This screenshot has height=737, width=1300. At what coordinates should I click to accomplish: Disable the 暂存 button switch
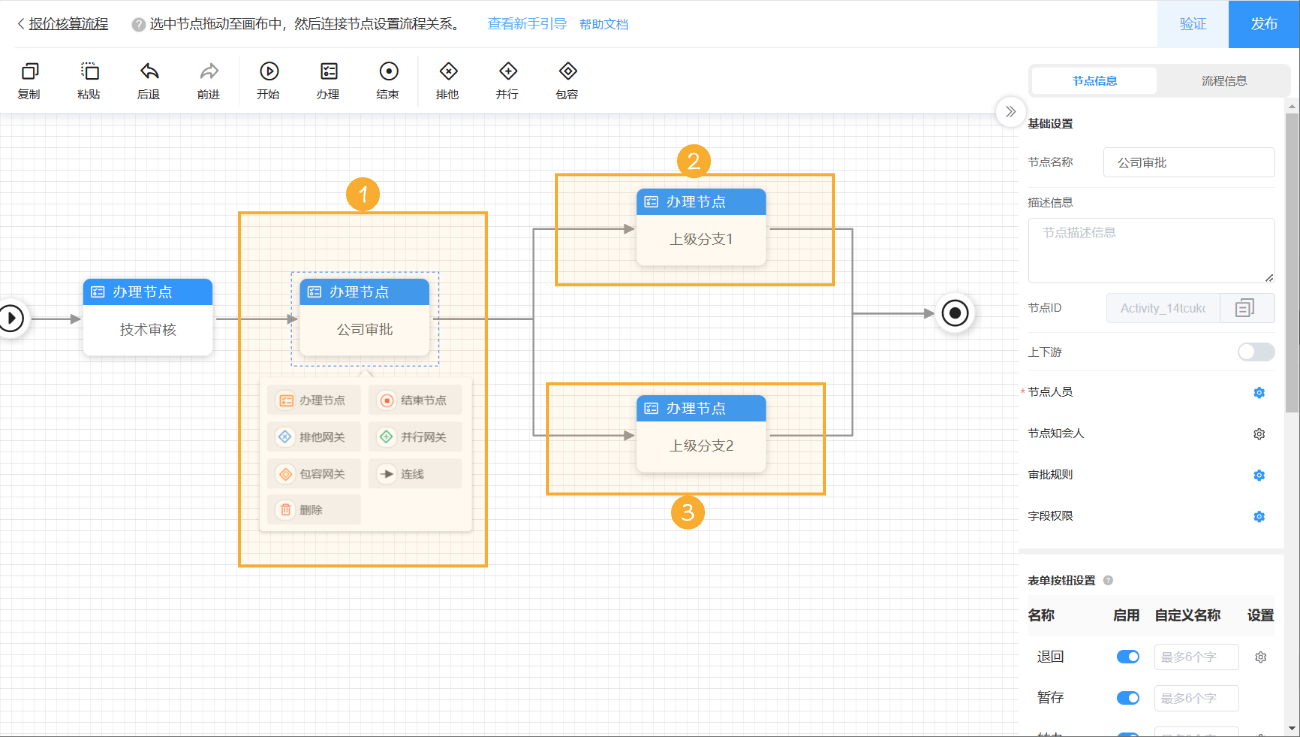pyautogui.click(x=1128, y=698)
